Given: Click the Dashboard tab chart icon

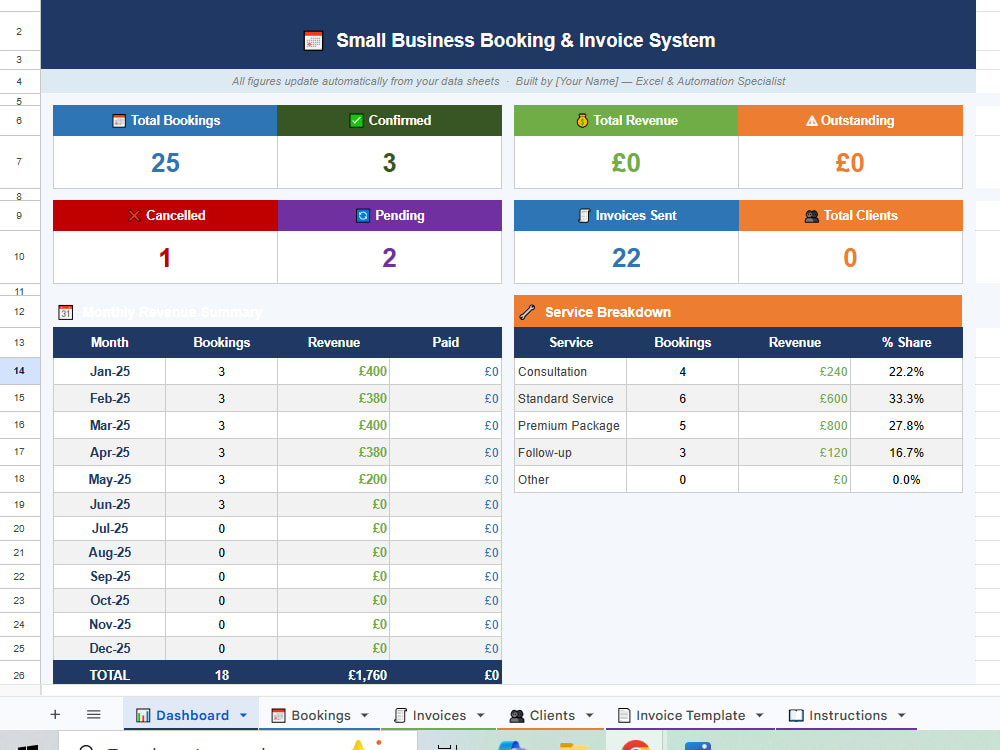Looking at the screenshot, I should pyautogui.click(x=143, y=716).
